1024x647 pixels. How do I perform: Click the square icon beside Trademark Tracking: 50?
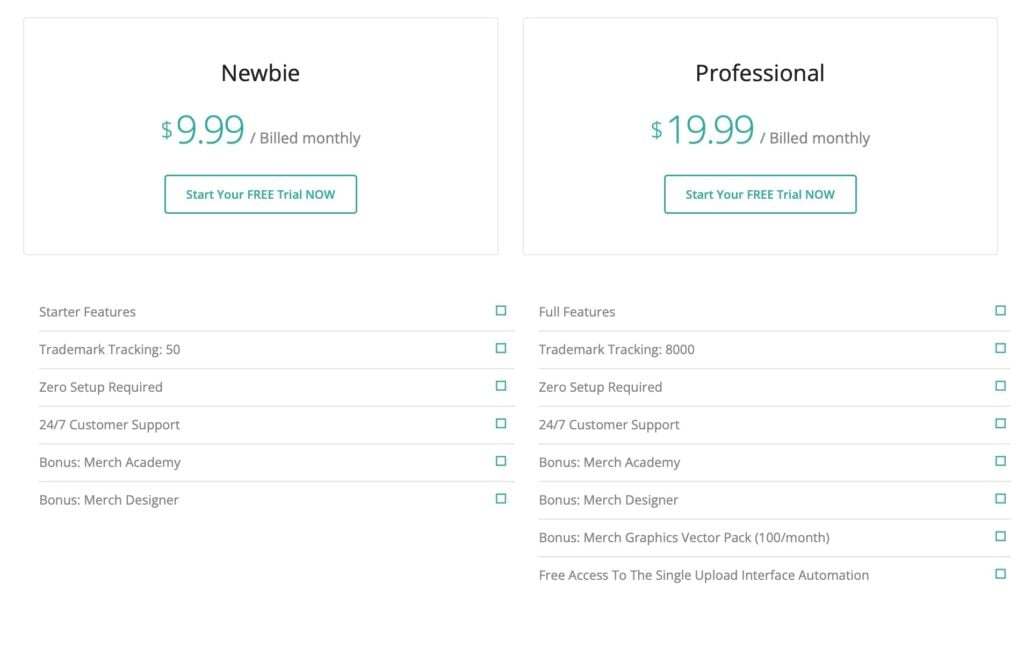(x=501, y=349)
